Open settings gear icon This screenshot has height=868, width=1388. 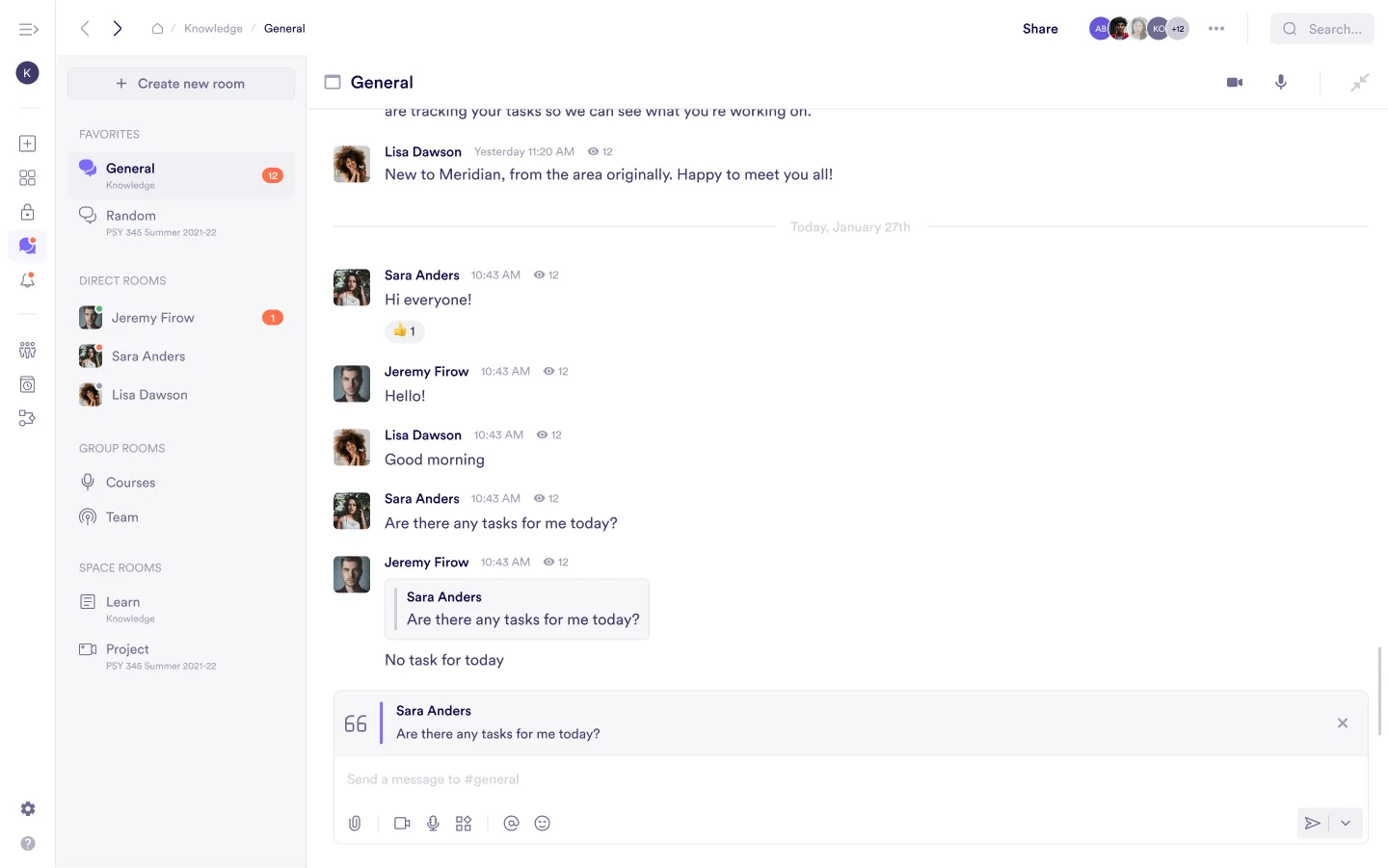[x=28, y=809]
